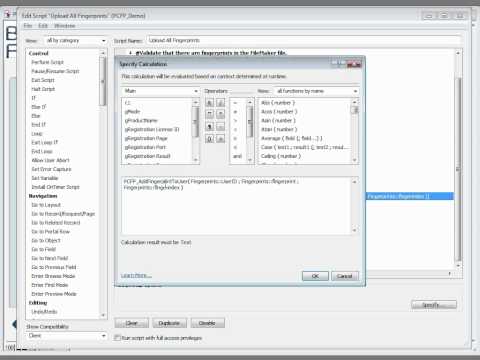Select Install OnTimer Script step
The image size is (480, 360).
click(x=55, y=187)
